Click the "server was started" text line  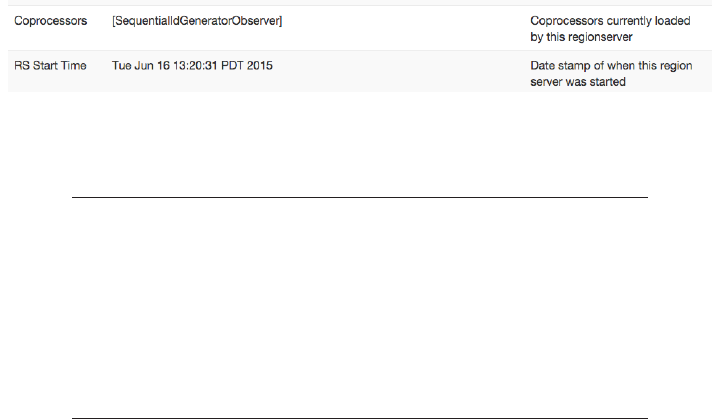pos(578,82)
